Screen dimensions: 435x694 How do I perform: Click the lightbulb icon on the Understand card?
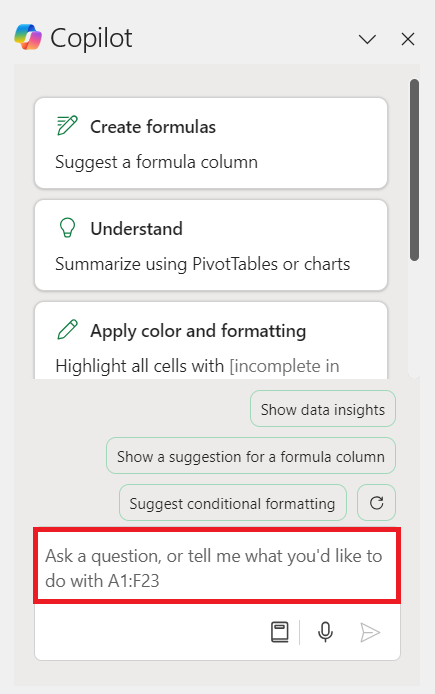click(x=67, y=228)
